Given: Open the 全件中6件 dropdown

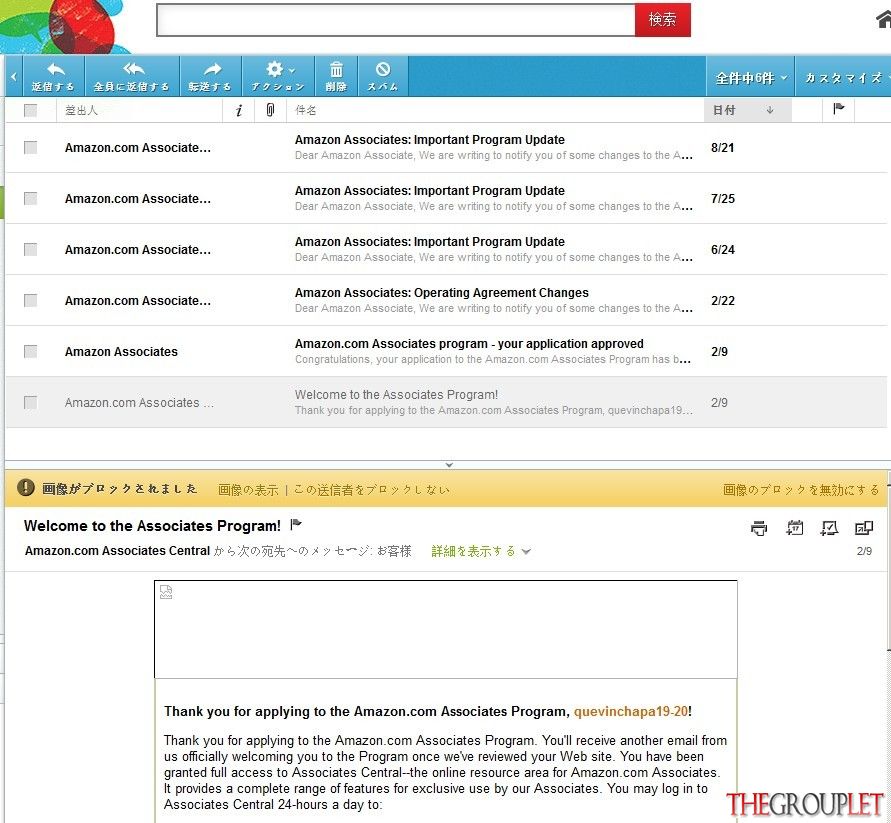Looking at the screenshot, I should click(750, 78).
